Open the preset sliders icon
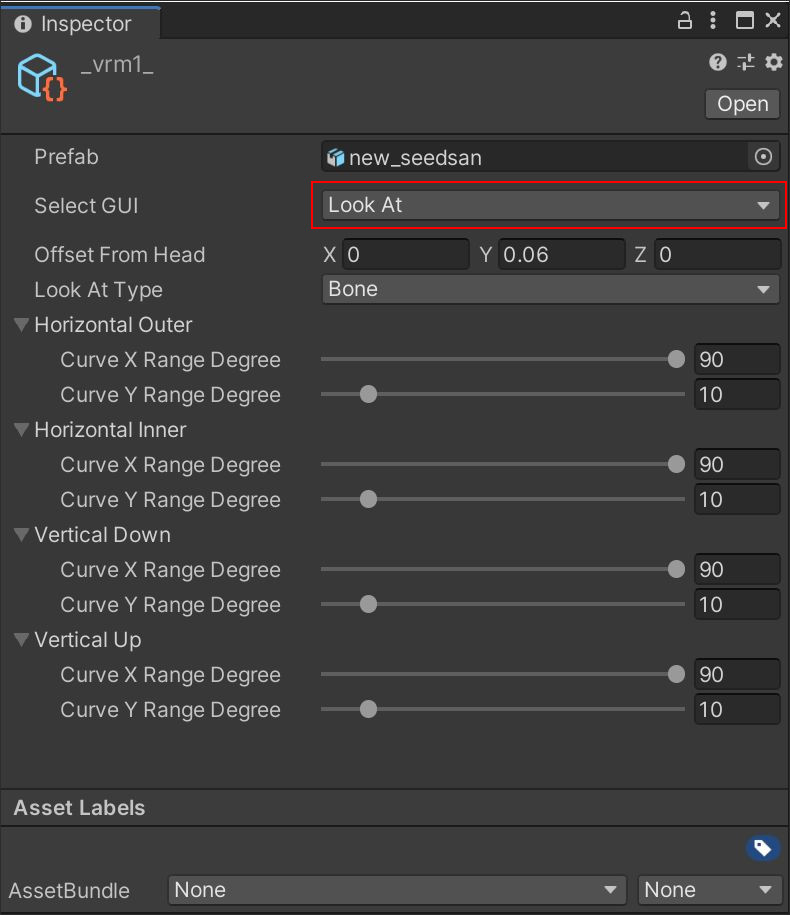Screen dimensions: 790x915 click(x=745, y=62)
